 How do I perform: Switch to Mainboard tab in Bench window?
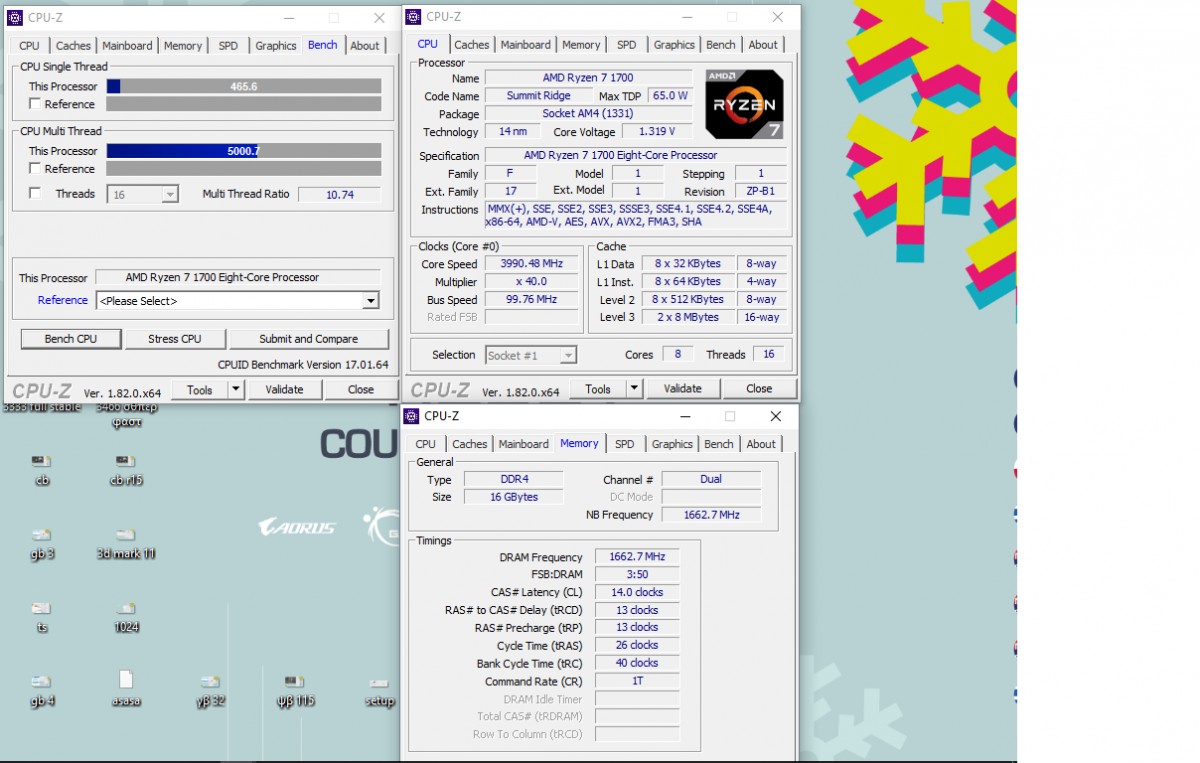point(127,46)
